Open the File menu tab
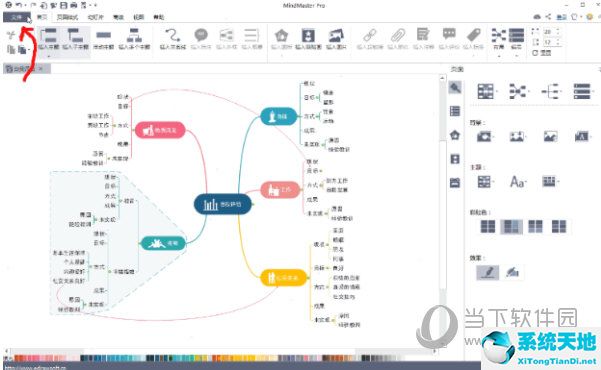601x370 pixels. (x=17, y=17)
